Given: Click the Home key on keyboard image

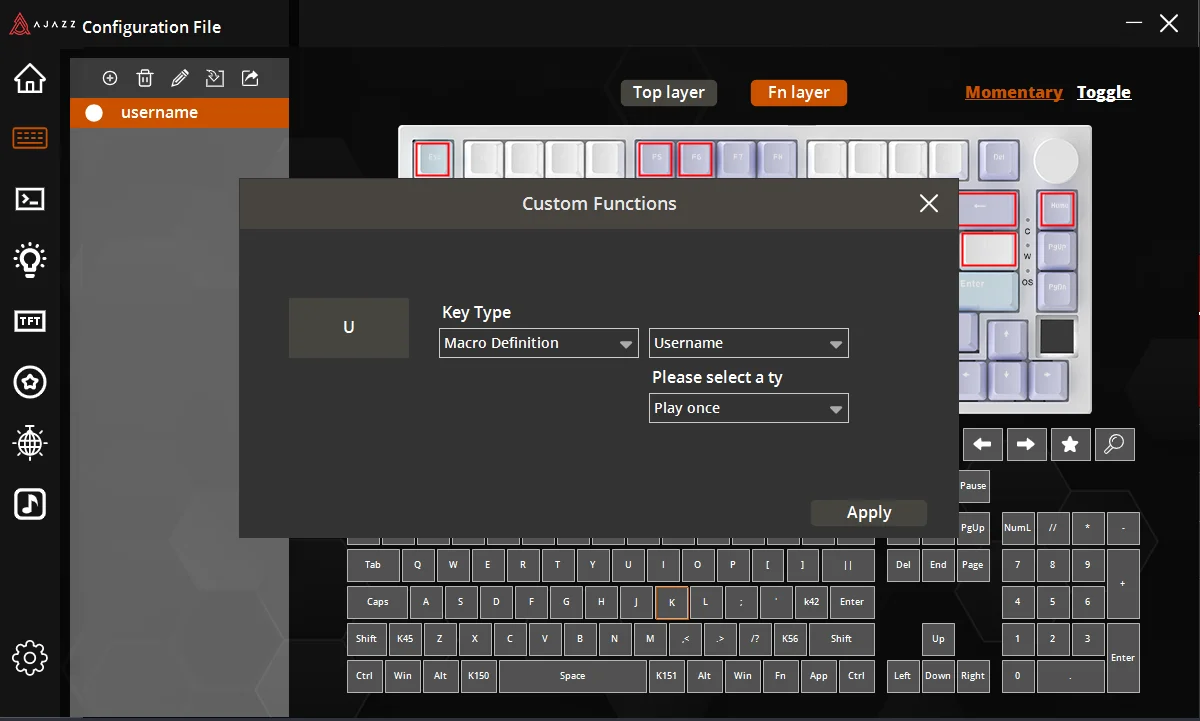Looking at the screenshot, I should click(x=1058, y=209).
